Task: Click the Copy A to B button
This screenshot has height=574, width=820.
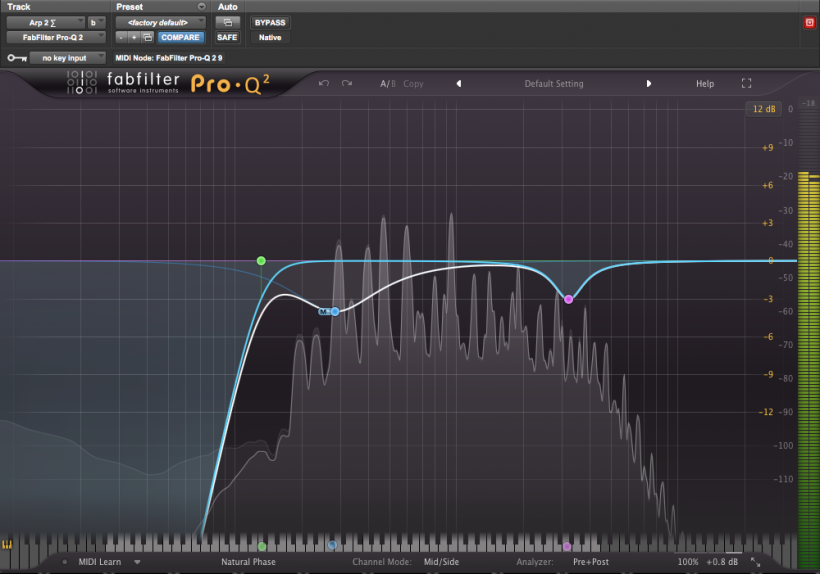Action: pyautogui.click(x=413, y=84)
